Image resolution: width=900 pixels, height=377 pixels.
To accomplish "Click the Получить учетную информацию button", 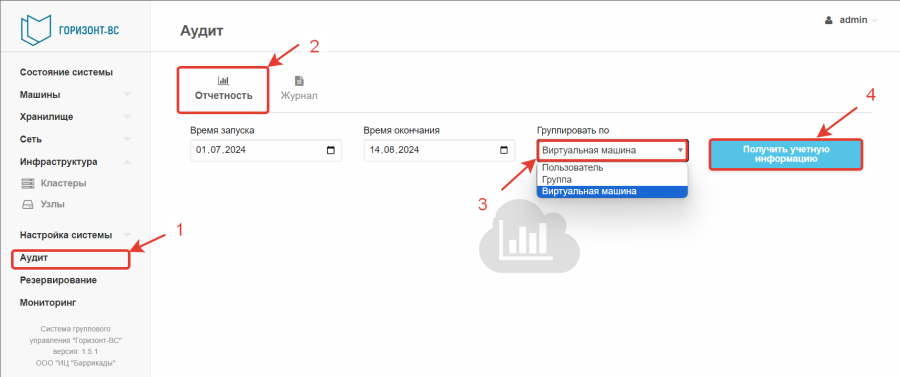I will [x=786, y=154].
